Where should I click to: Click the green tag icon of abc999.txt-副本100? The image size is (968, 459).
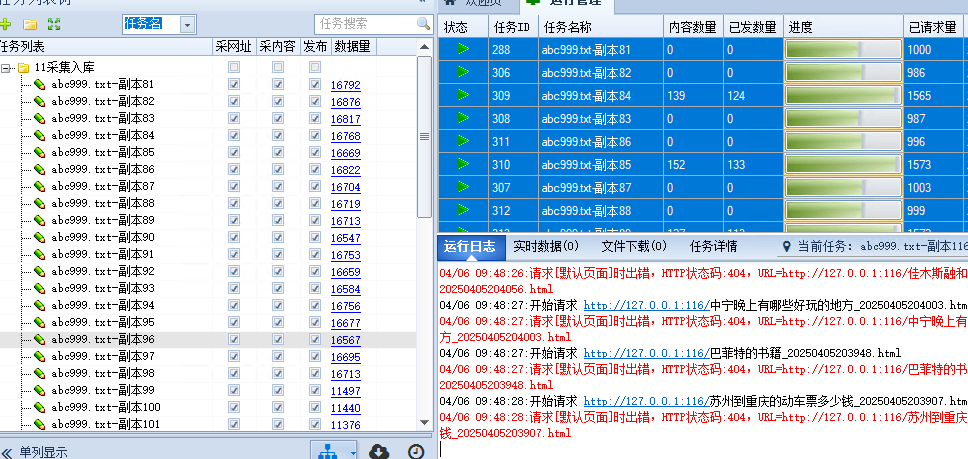click(x=40, y=407)
